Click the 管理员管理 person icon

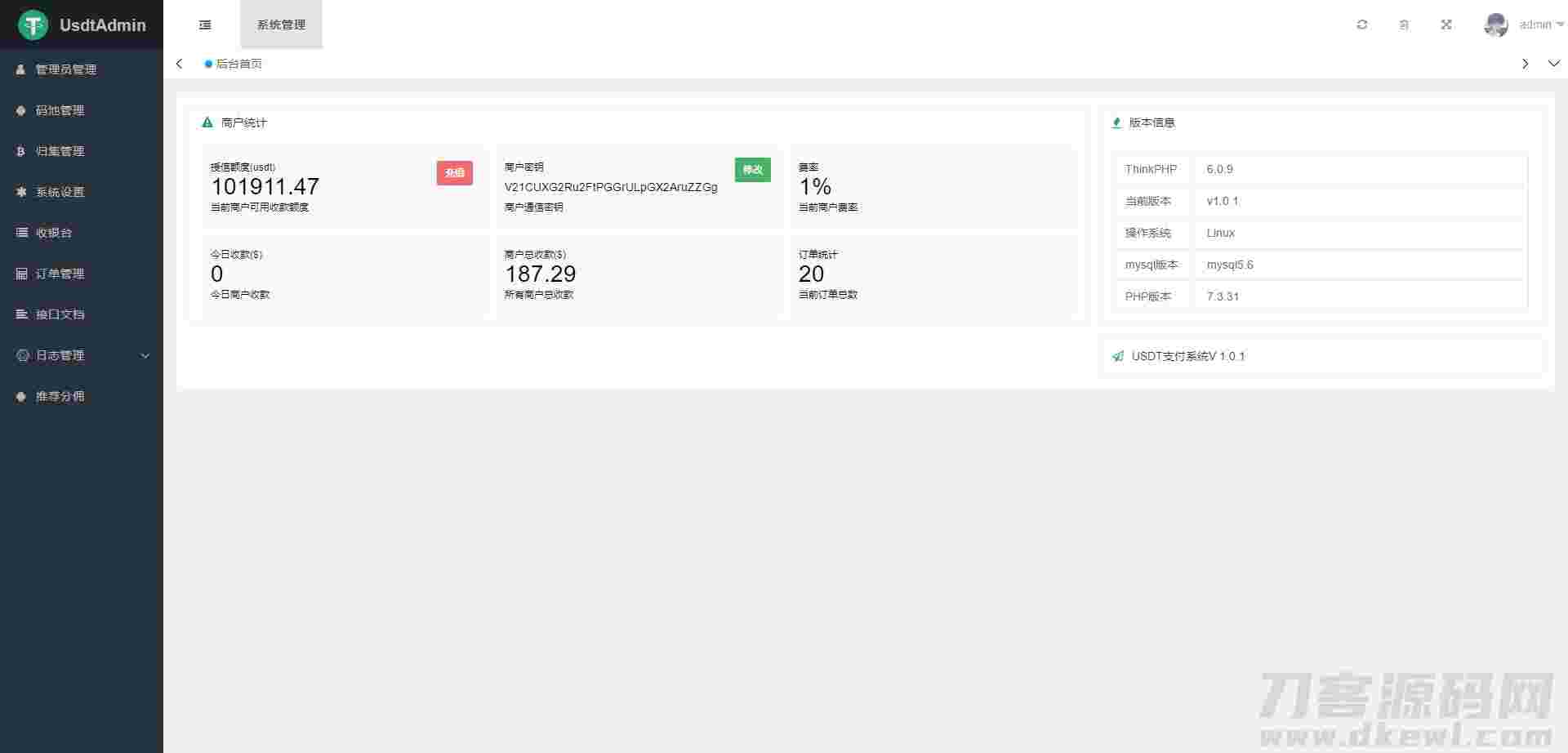tap(21, 69)
